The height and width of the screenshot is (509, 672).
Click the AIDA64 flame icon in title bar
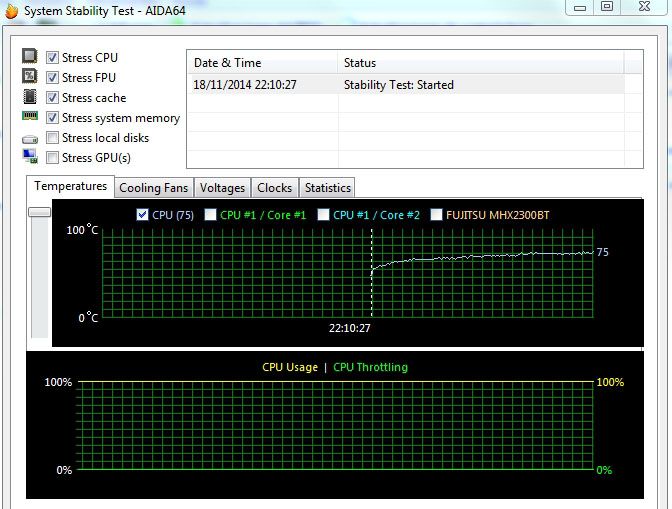click(x=12, y=11)
